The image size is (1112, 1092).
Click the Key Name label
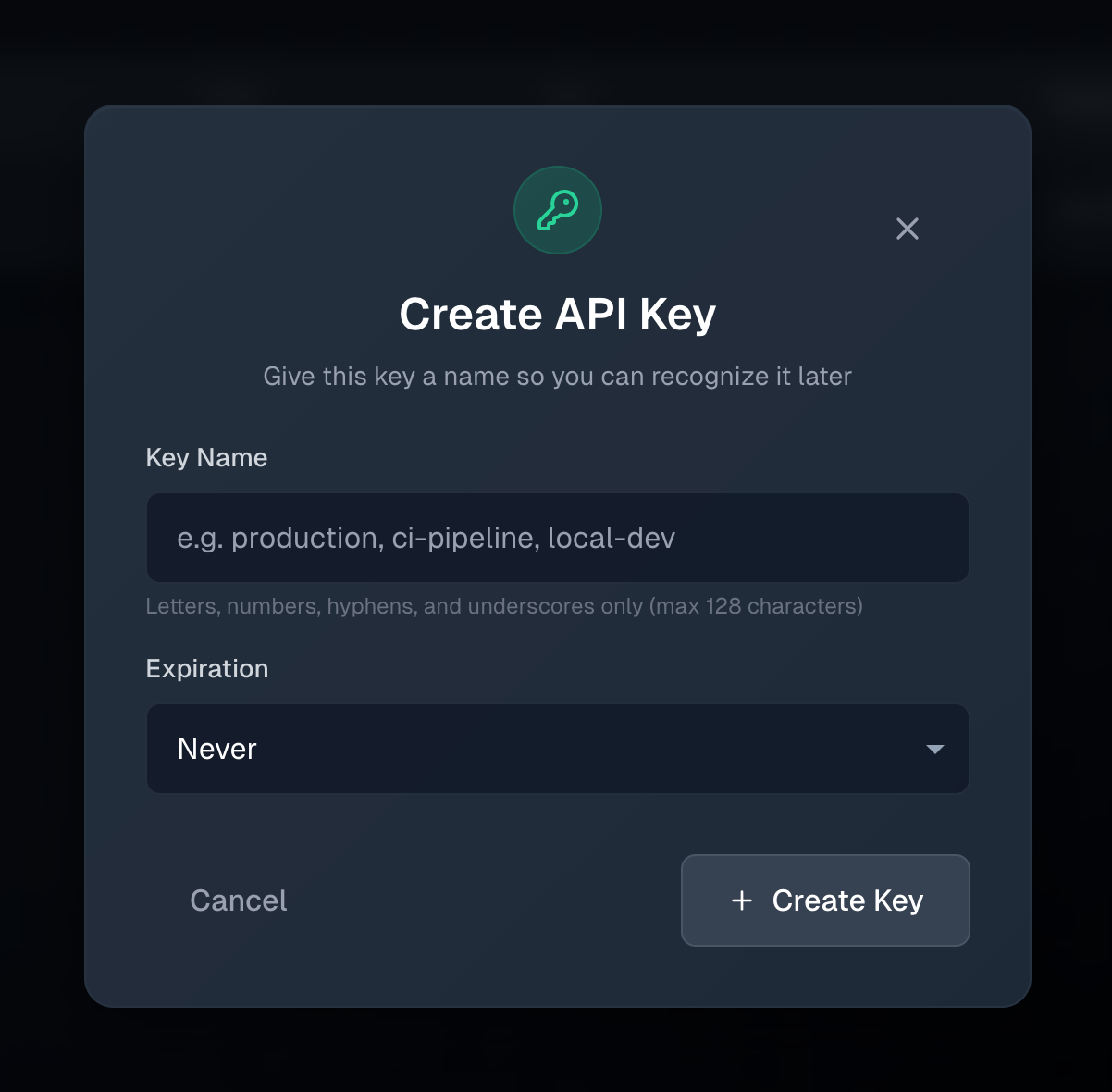coord(205,457)
